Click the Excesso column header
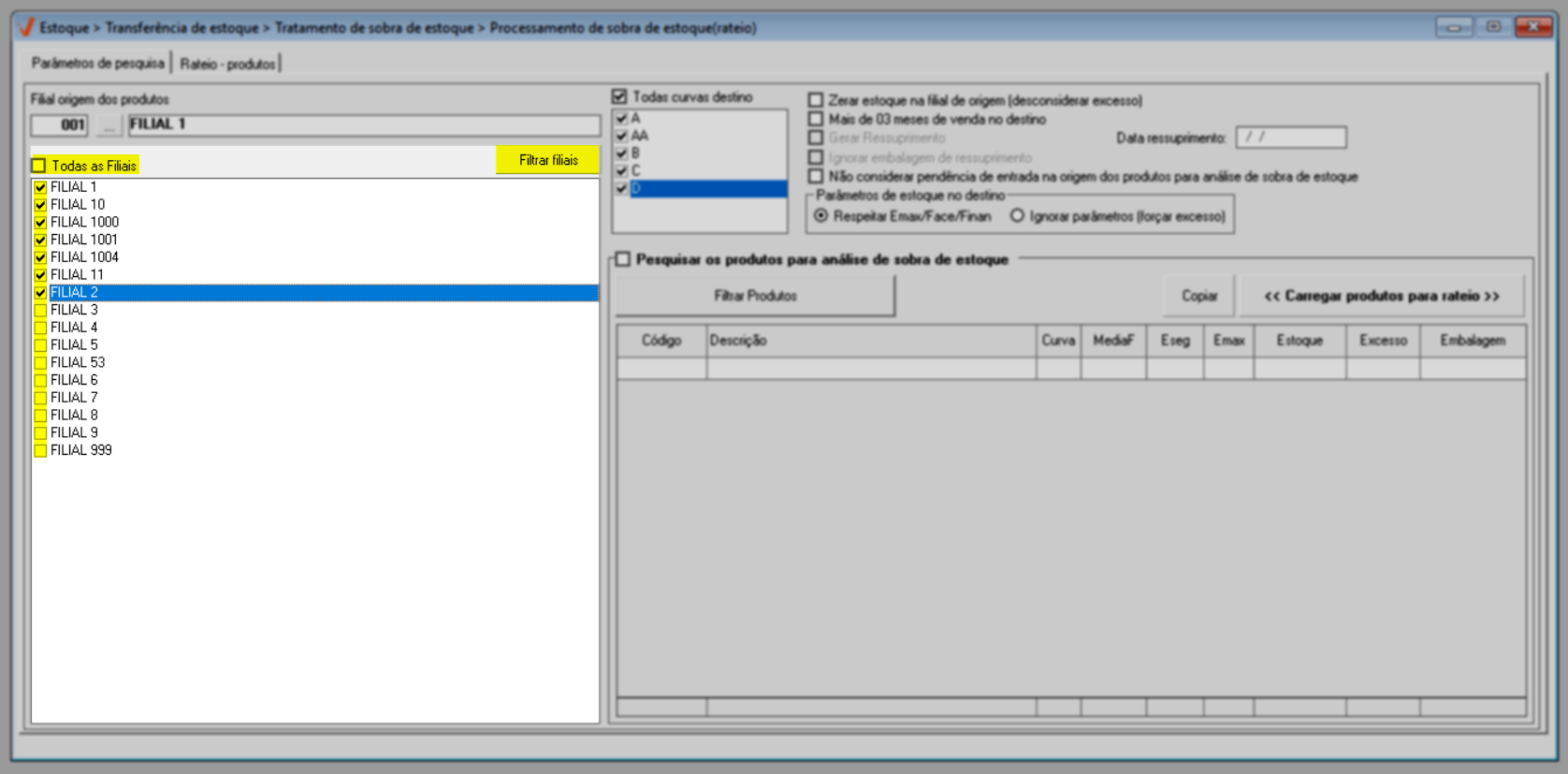 pyautogui.click(x=1383, y=341)
